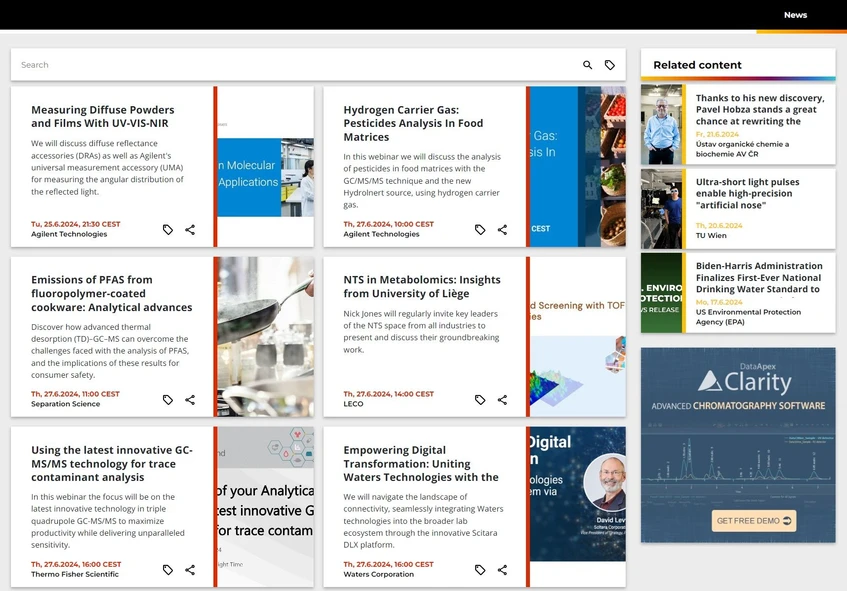Open Pavel Hobza discovery related article
Viewport: 847px width, 591px height.
point(759,110)
